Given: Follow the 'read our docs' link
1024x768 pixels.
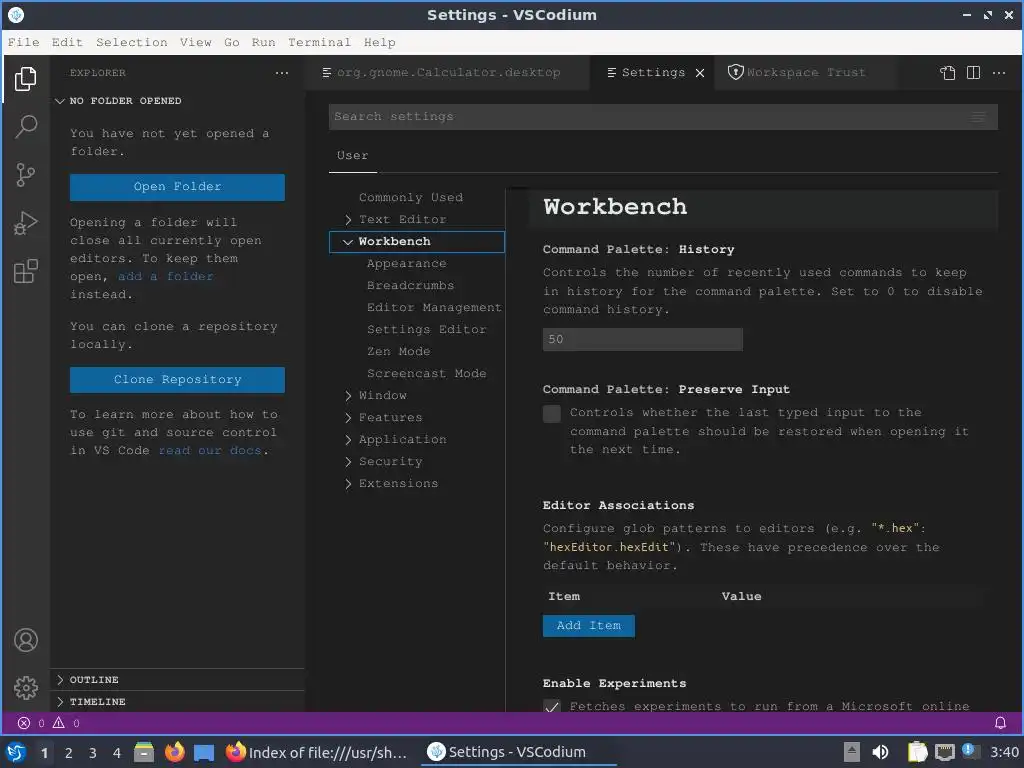Looking at the screenshot, I should click(x=210, y=451).
